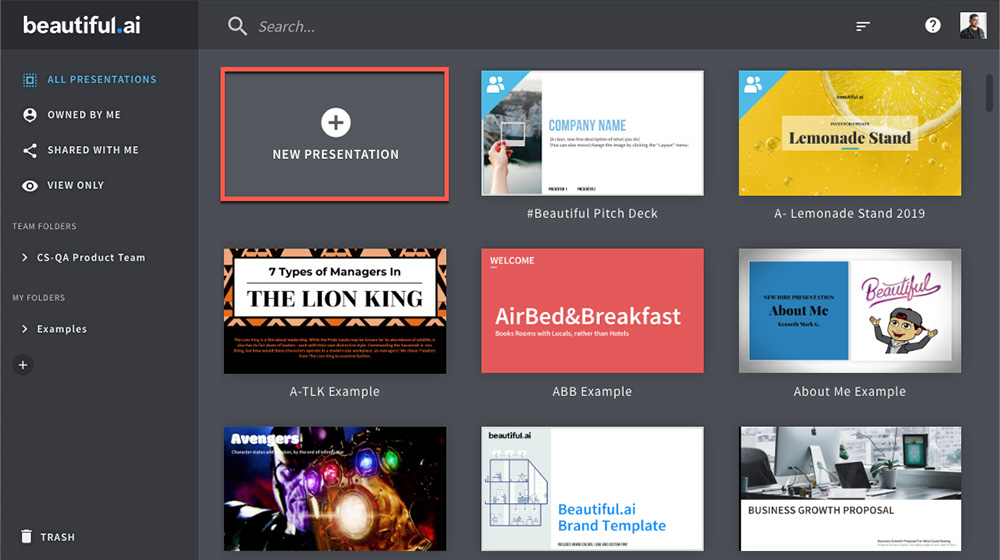Open the user profile avatar
This screenshot has width=1000, height=560.
(972, 26)
